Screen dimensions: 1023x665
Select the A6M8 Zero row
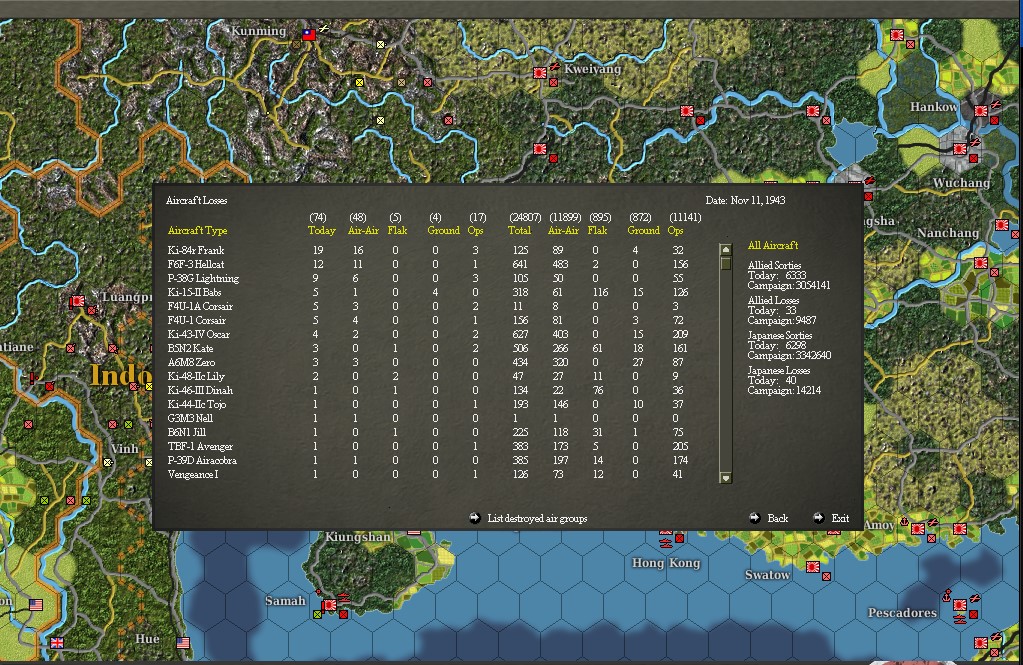coord(427,362)
